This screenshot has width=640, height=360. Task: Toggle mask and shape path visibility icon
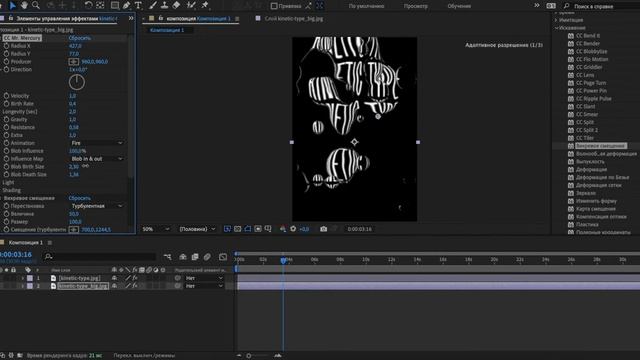(248, 229)
